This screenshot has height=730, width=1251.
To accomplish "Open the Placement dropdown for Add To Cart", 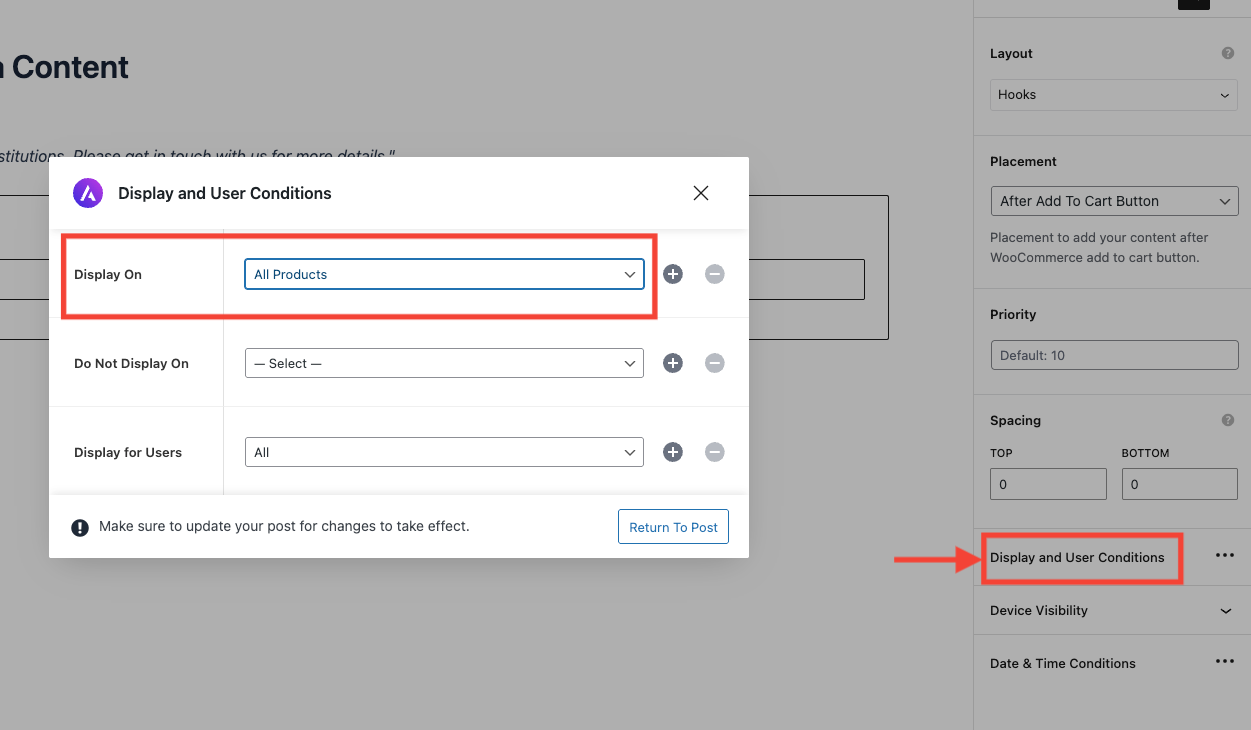I will click(1114, 201).
